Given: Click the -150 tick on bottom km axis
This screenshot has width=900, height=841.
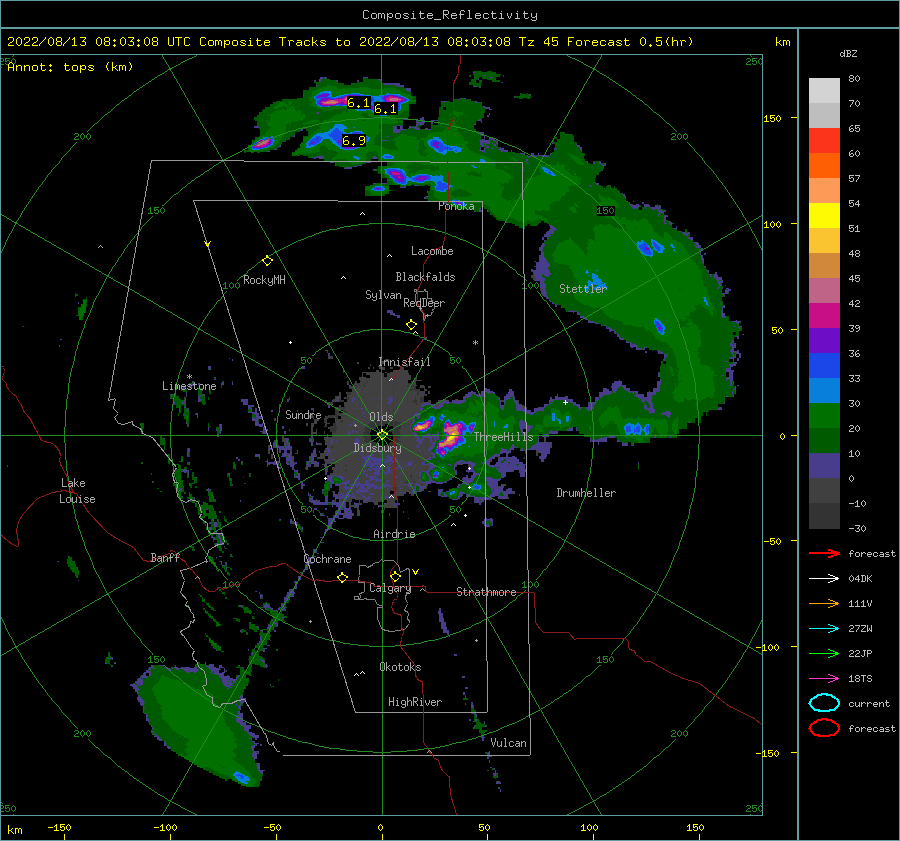Looking at the screenshot, I should [59, 827].
